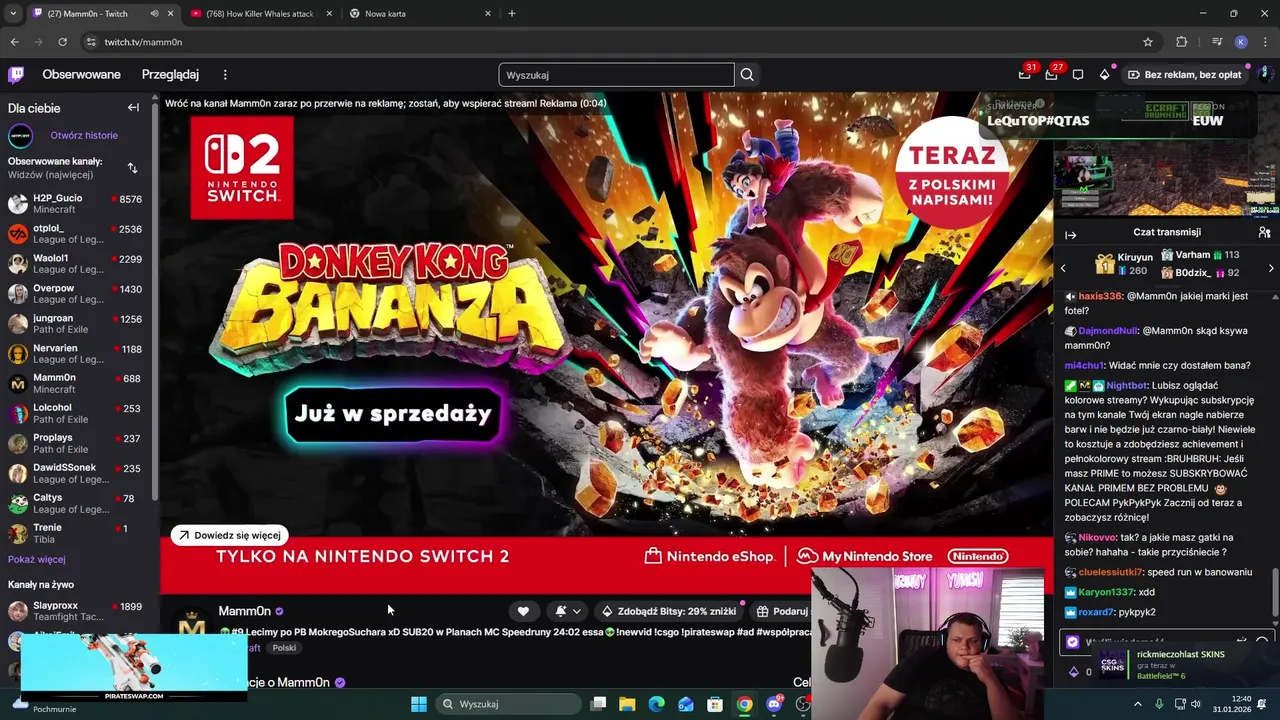1280x720 pixels.
Task: Click the Podaruj gift sub button
Action: tap(781, 611)
